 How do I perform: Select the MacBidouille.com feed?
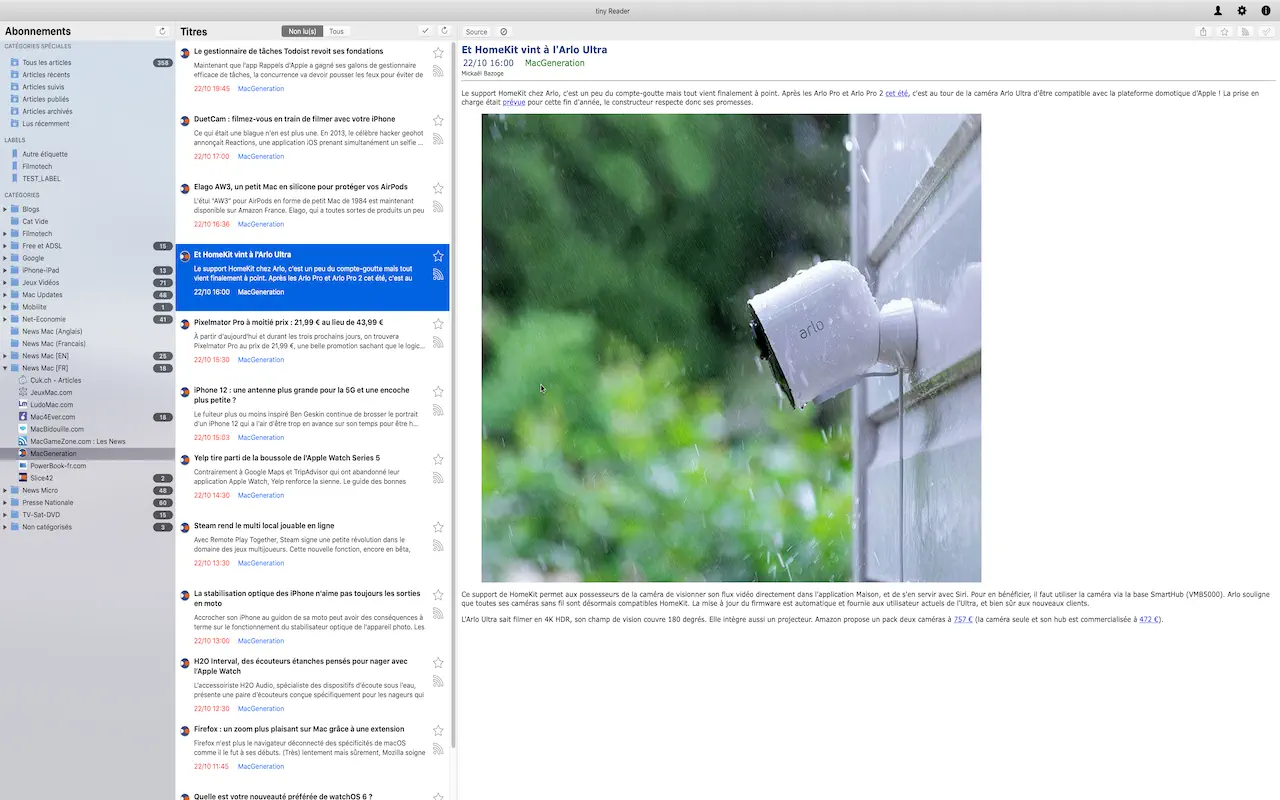click(x=55, y=428)
